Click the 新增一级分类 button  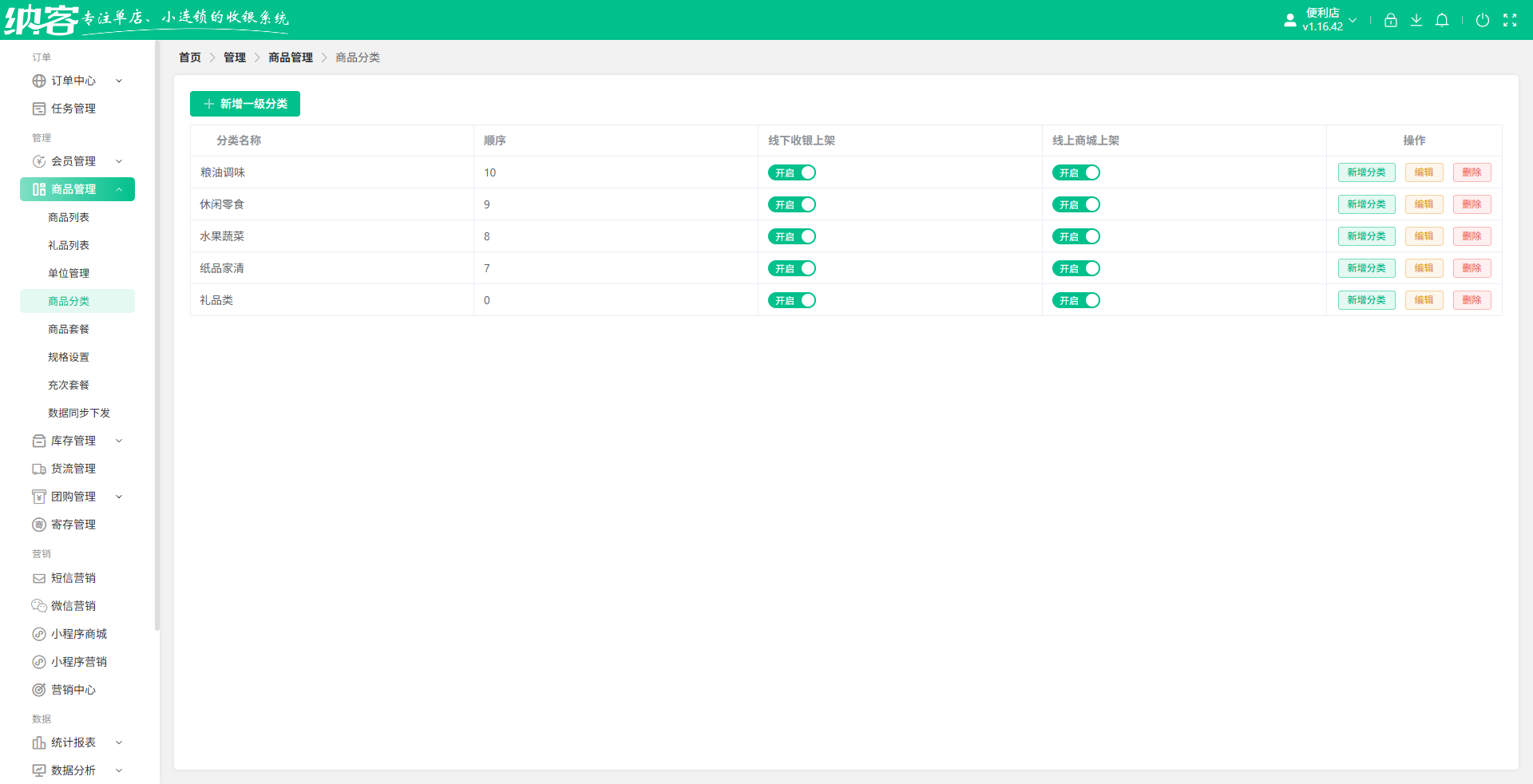coord(245,104)
